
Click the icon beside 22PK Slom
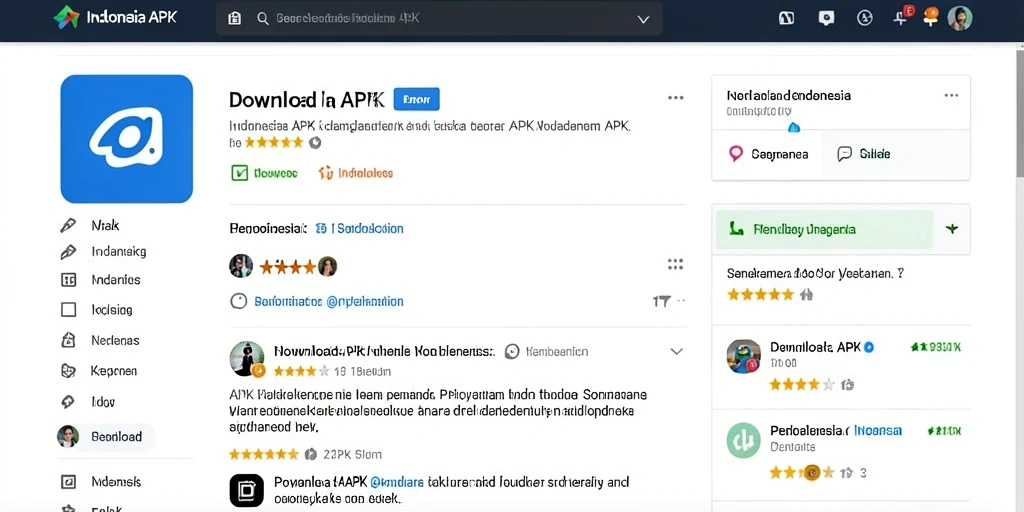(x=311, y=454)
